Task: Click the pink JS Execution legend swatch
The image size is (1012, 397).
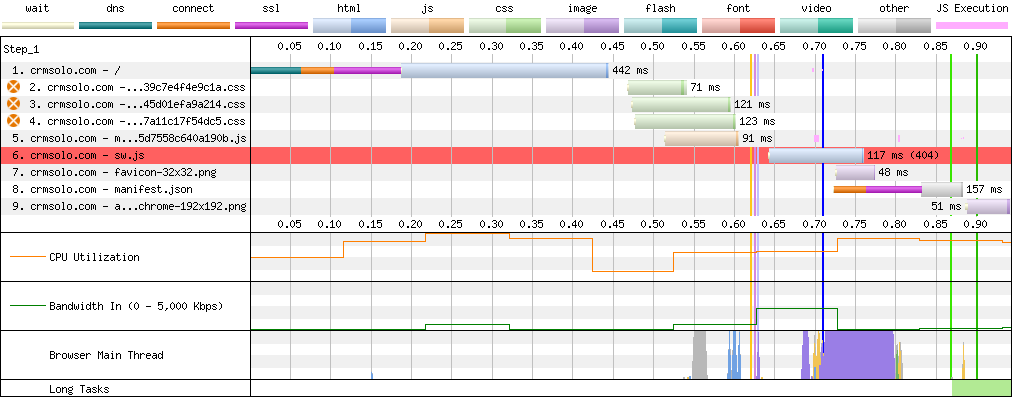Action: (x=972, y=26)
